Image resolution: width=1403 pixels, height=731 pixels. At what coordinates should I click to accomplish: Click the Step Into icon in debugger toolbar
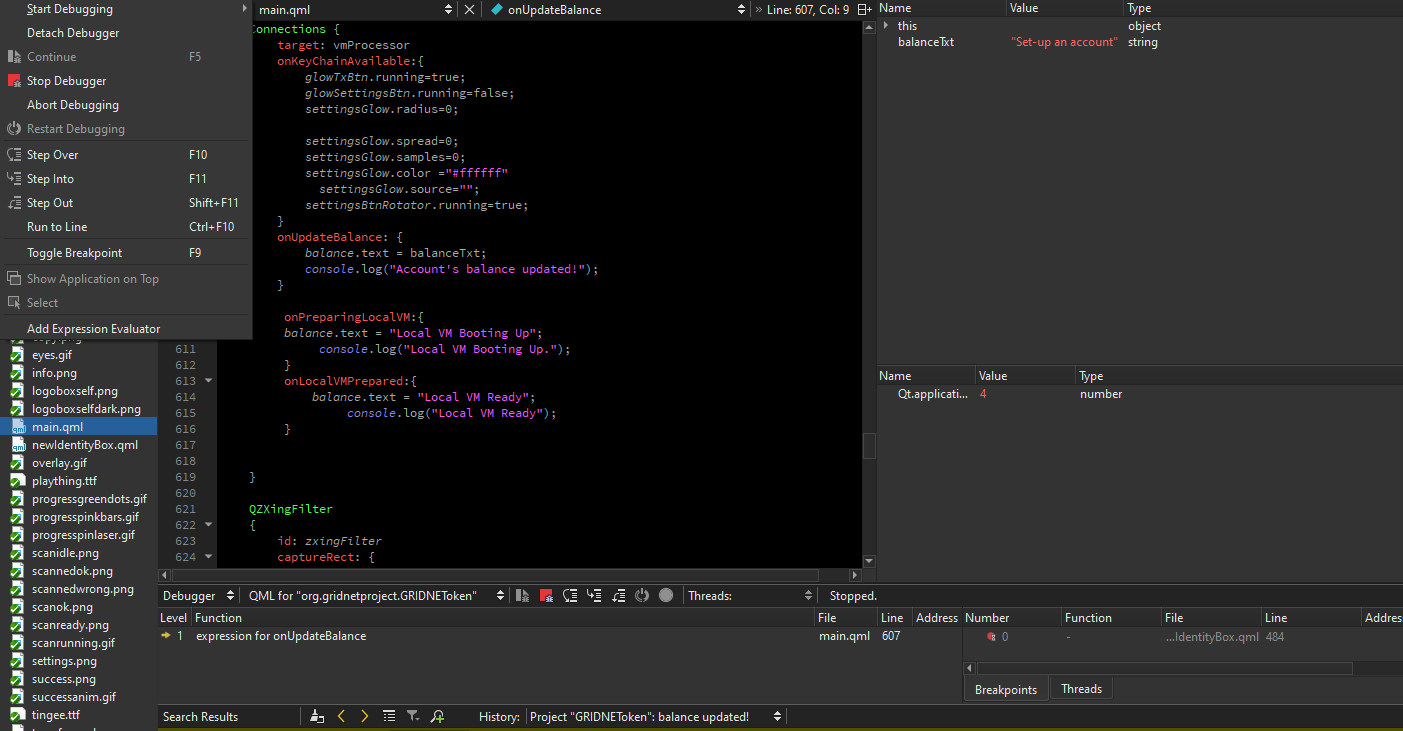[x=594, y=595]
